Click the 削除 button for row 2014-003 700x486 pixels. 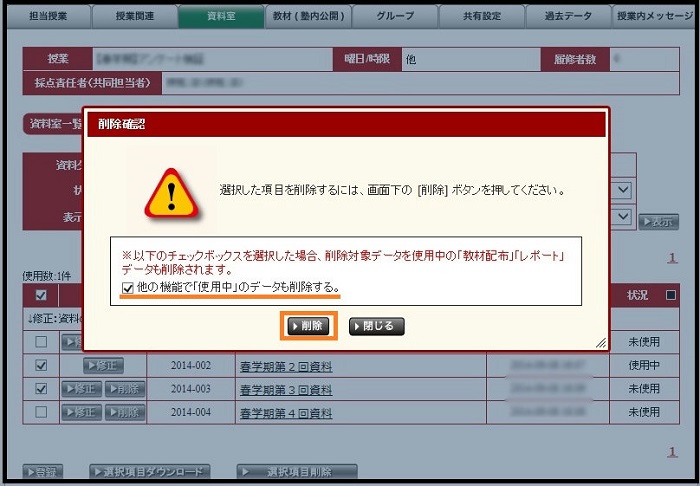point(126,388)
